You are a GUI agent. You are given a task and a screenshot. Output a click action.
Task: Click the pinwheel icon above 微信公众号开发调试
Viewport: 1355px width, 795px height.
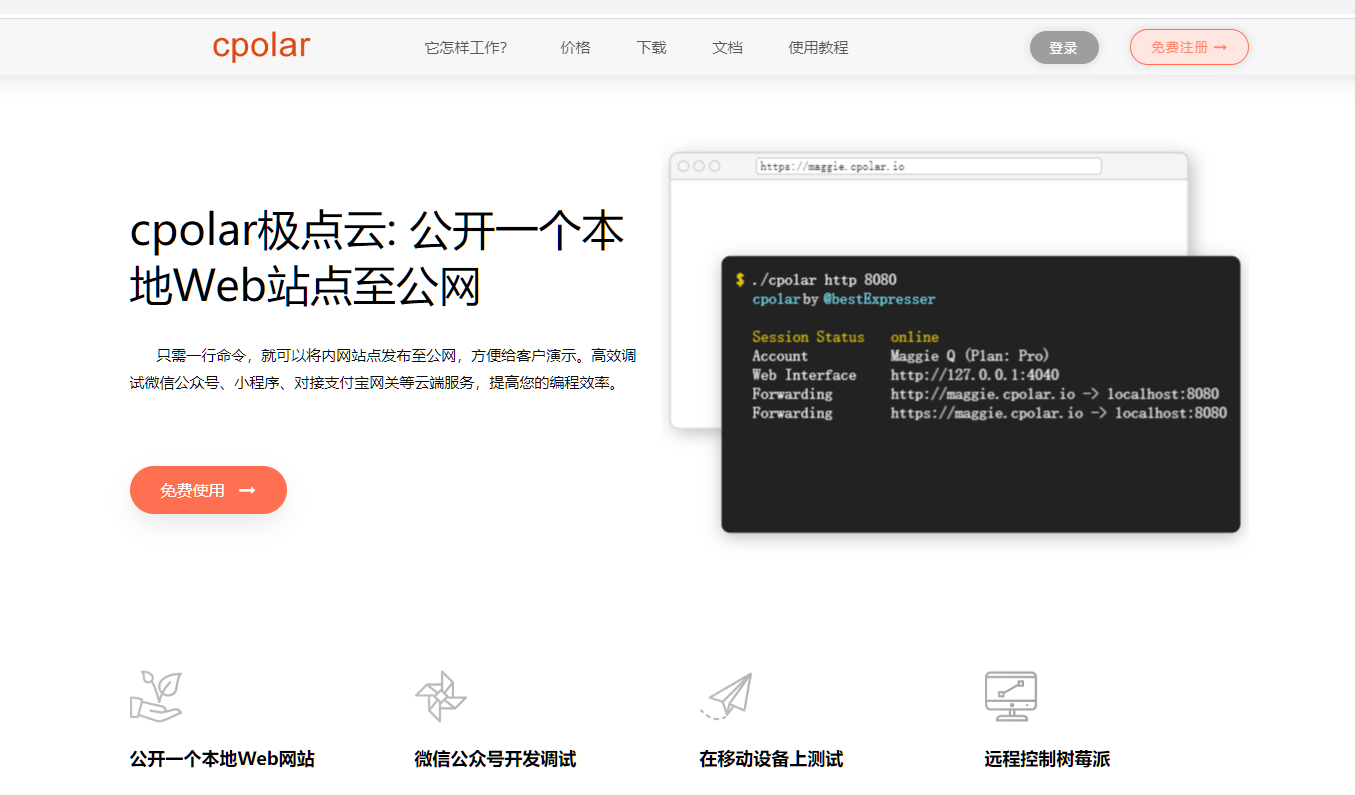pyautogui.click(x=441, y=696)
